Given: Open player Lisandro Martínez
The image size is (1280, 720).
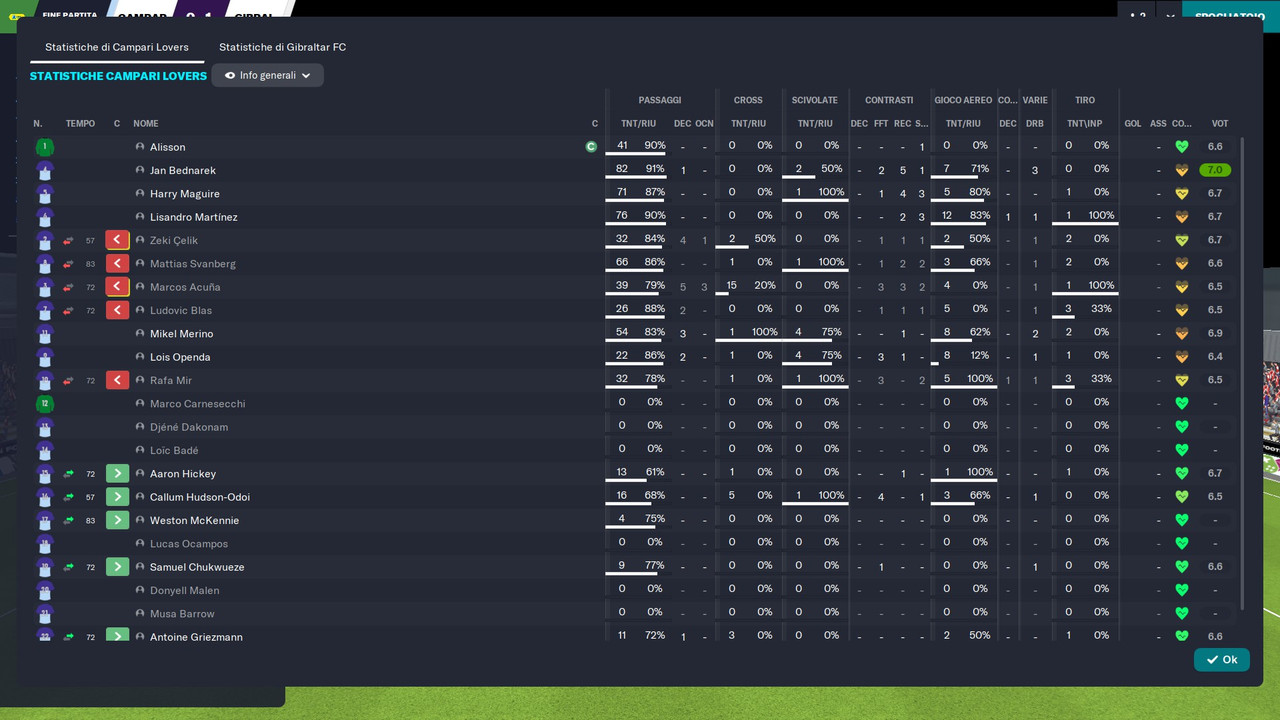Looking at the screenshot, I should (x=194, y=217).
